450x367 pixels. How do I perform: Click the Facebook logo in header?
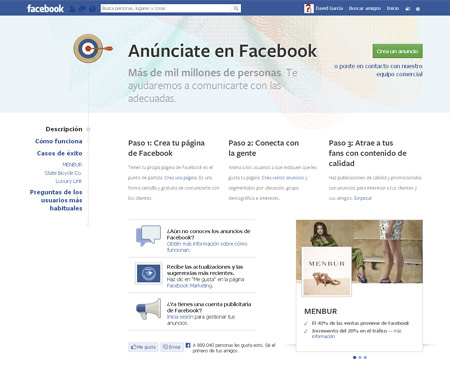click(45, 8)
